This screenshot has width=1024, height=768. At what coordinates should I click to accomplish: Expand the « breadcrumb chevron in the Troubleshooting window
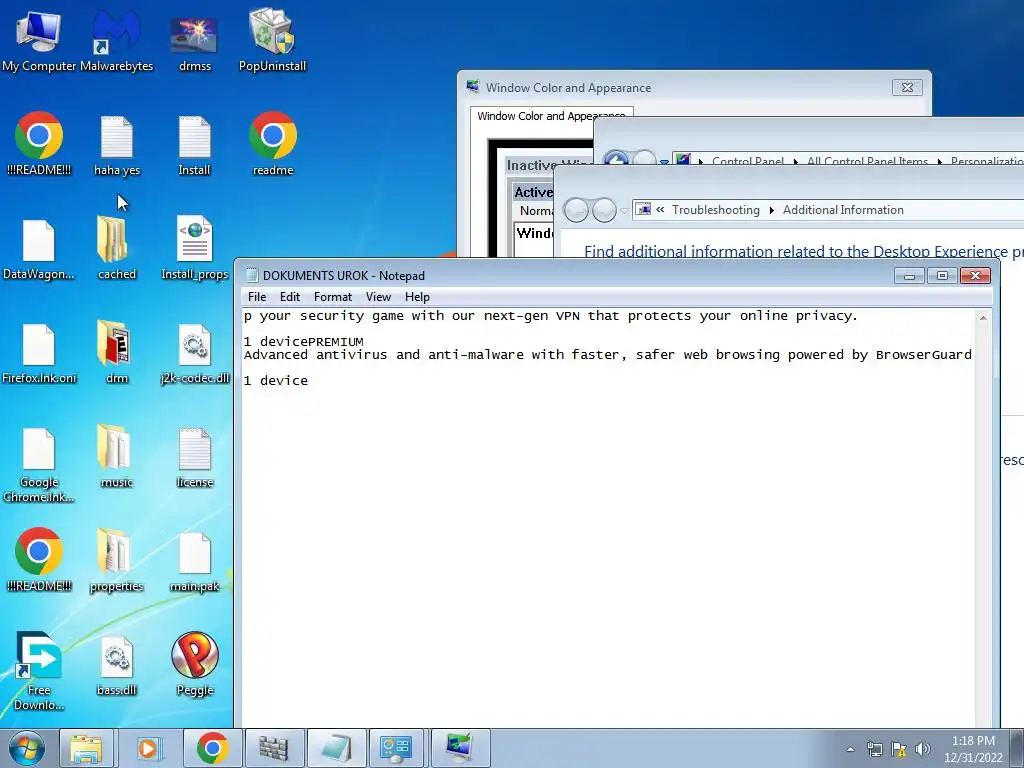pyautogui.click(x=660, y=210)
